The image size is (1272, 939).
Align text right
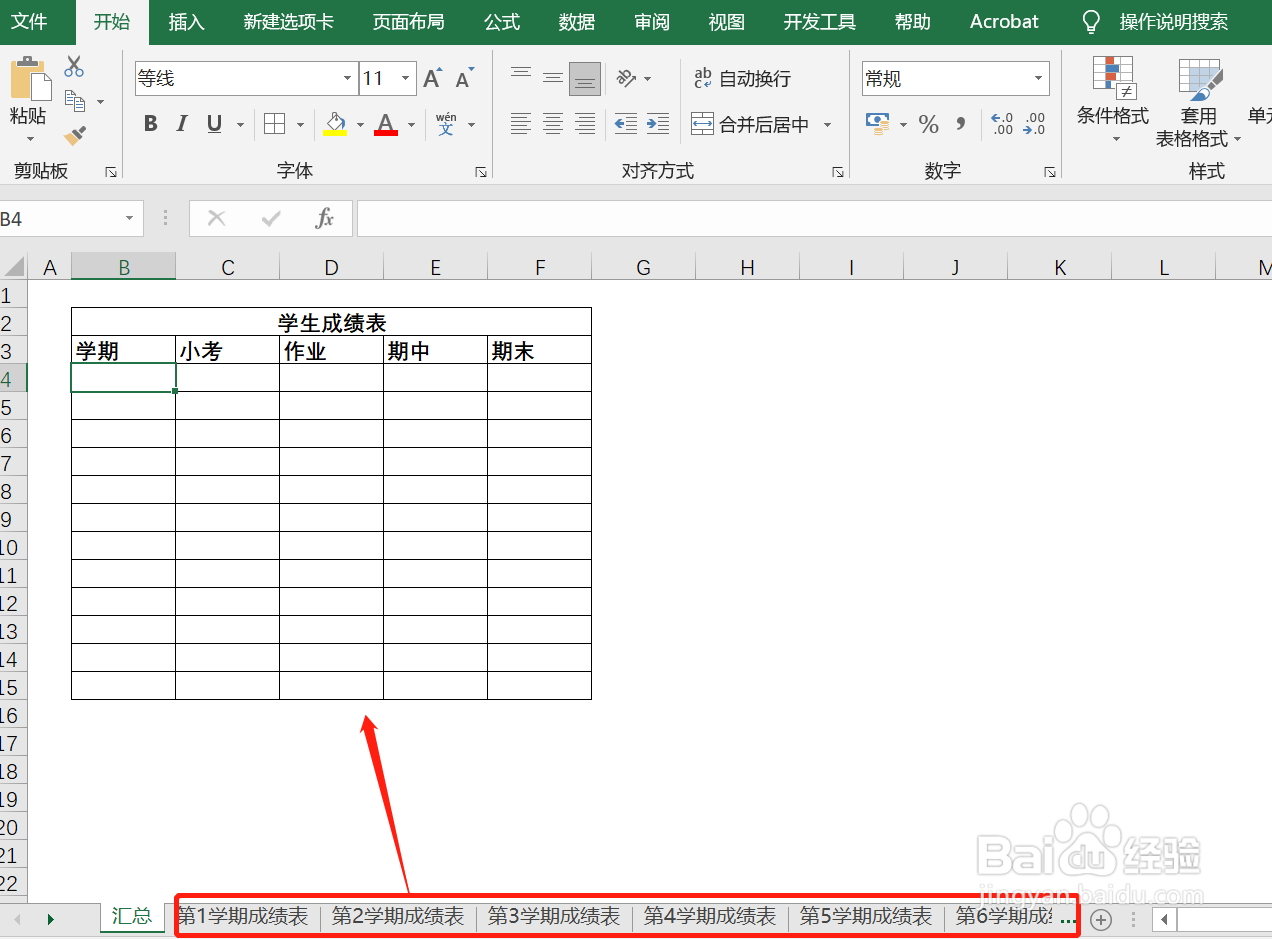pyautogui.click(x=585, y=124)
